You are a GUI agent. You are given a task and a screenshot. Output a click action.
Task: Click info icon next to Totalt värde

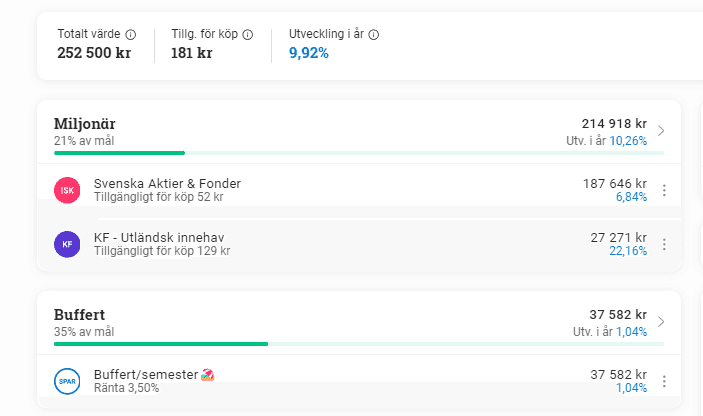(x=131, y=34)
